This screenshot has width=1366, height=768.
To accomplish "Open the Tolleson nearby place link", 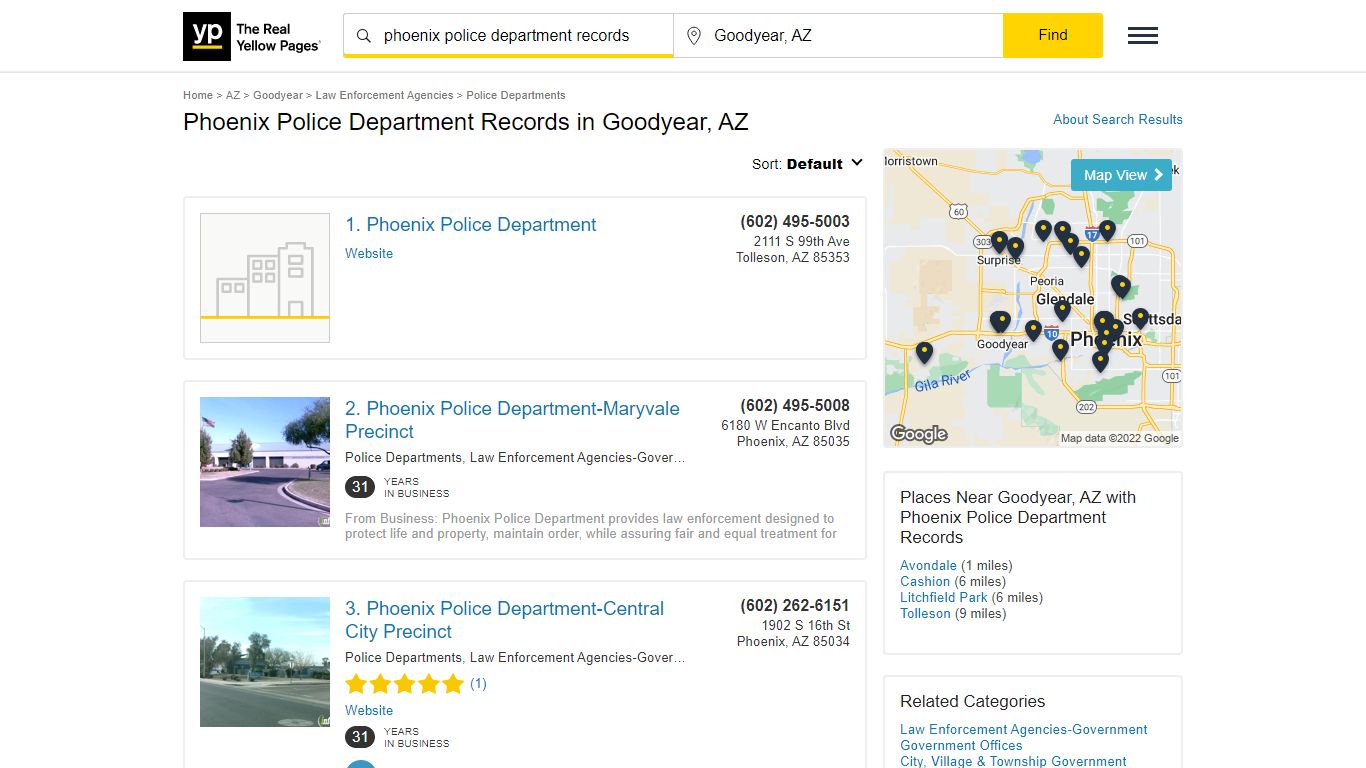I will [925, 614].
